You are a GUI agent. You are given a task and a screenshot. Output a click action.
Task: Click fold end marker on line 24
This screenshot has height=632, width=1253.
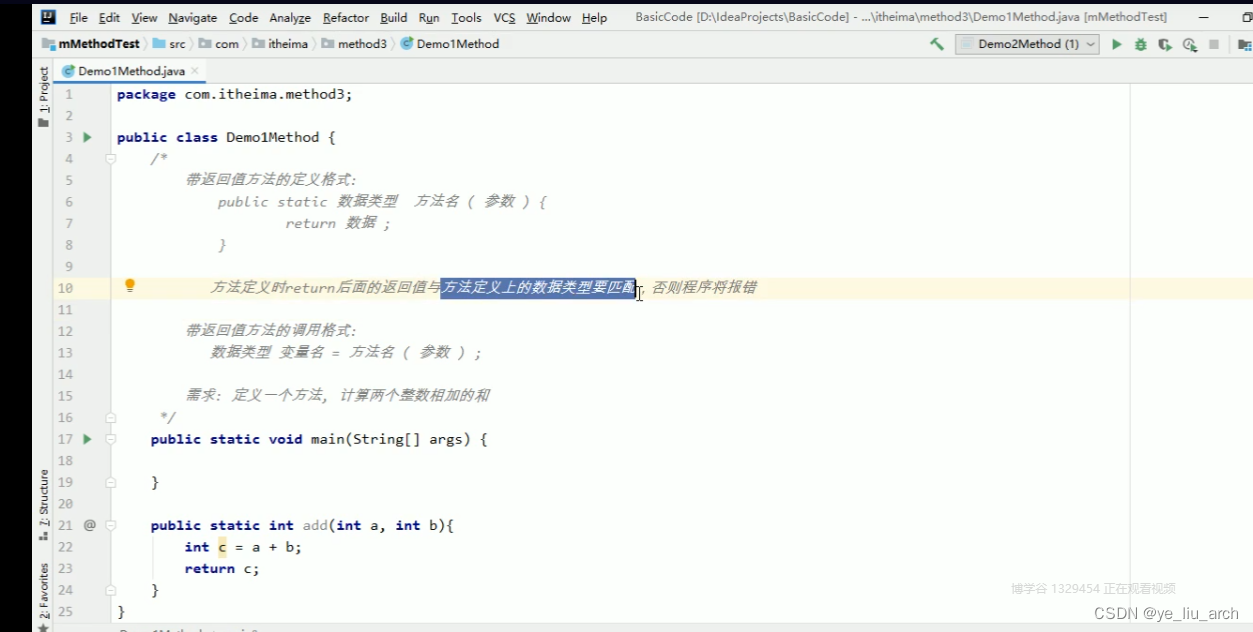(x=111, y=590)
